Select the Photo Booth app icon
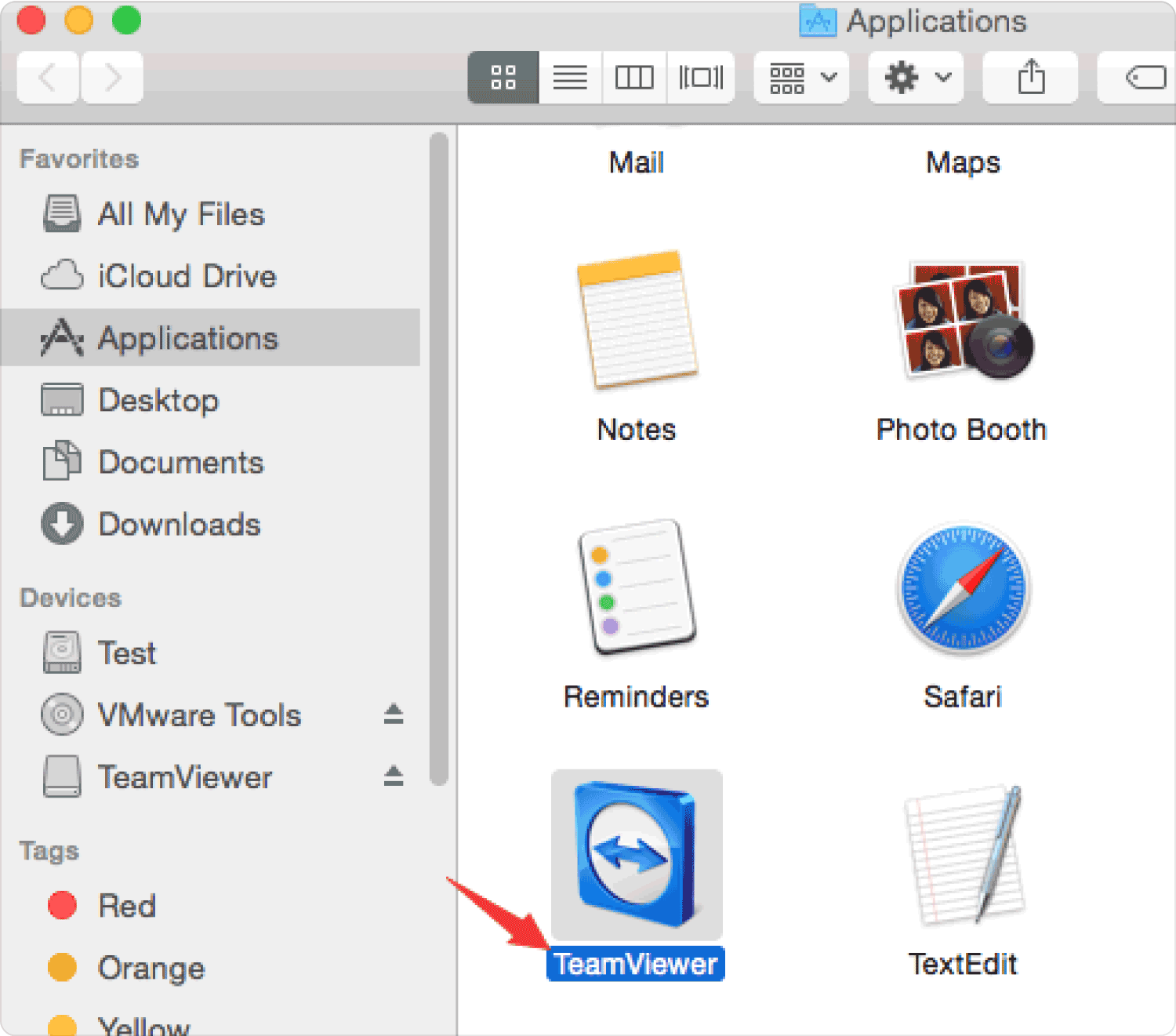1176x1036 pixels. coord(964,320)
